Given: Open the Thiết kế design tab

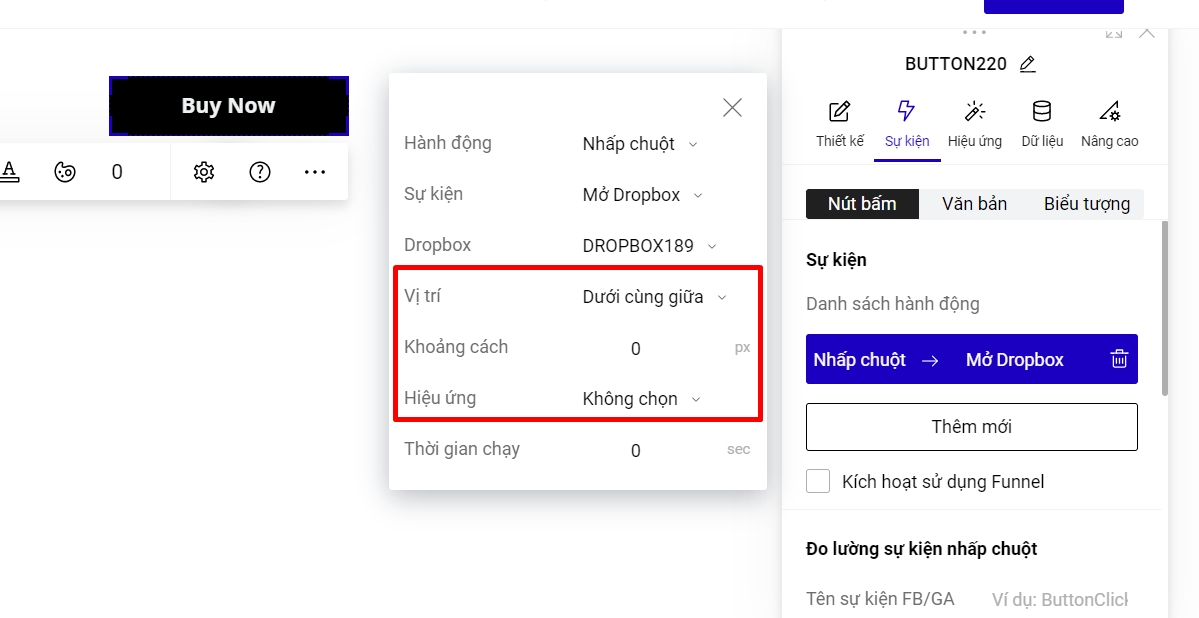Looking at the screenshot, I should [839, 124].
